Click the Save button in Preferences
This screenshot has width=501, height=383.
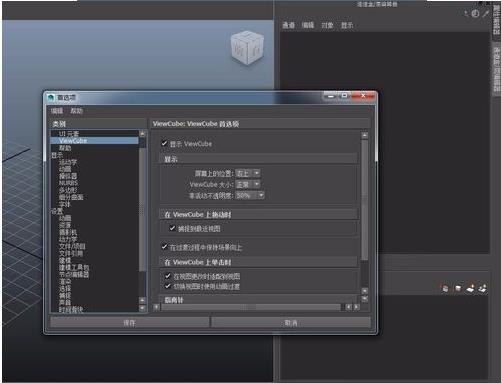coord(129,323)
